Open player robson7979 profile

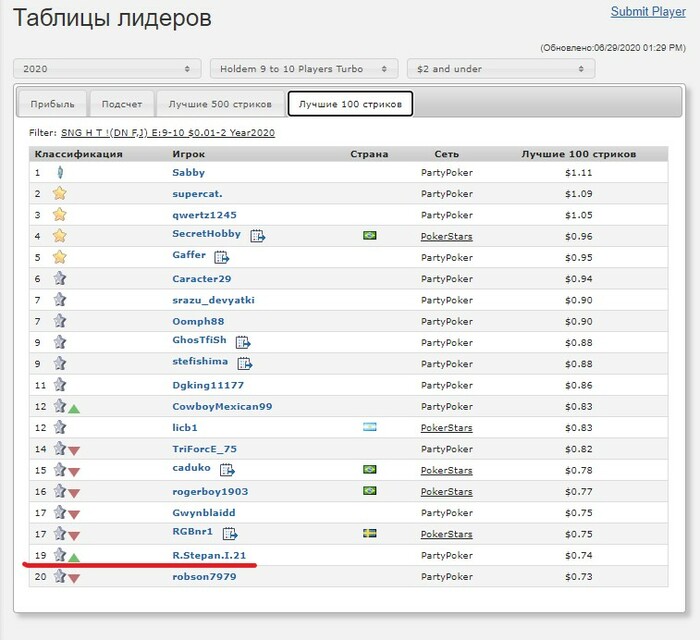pyautogui.click(x=204, y=577)
